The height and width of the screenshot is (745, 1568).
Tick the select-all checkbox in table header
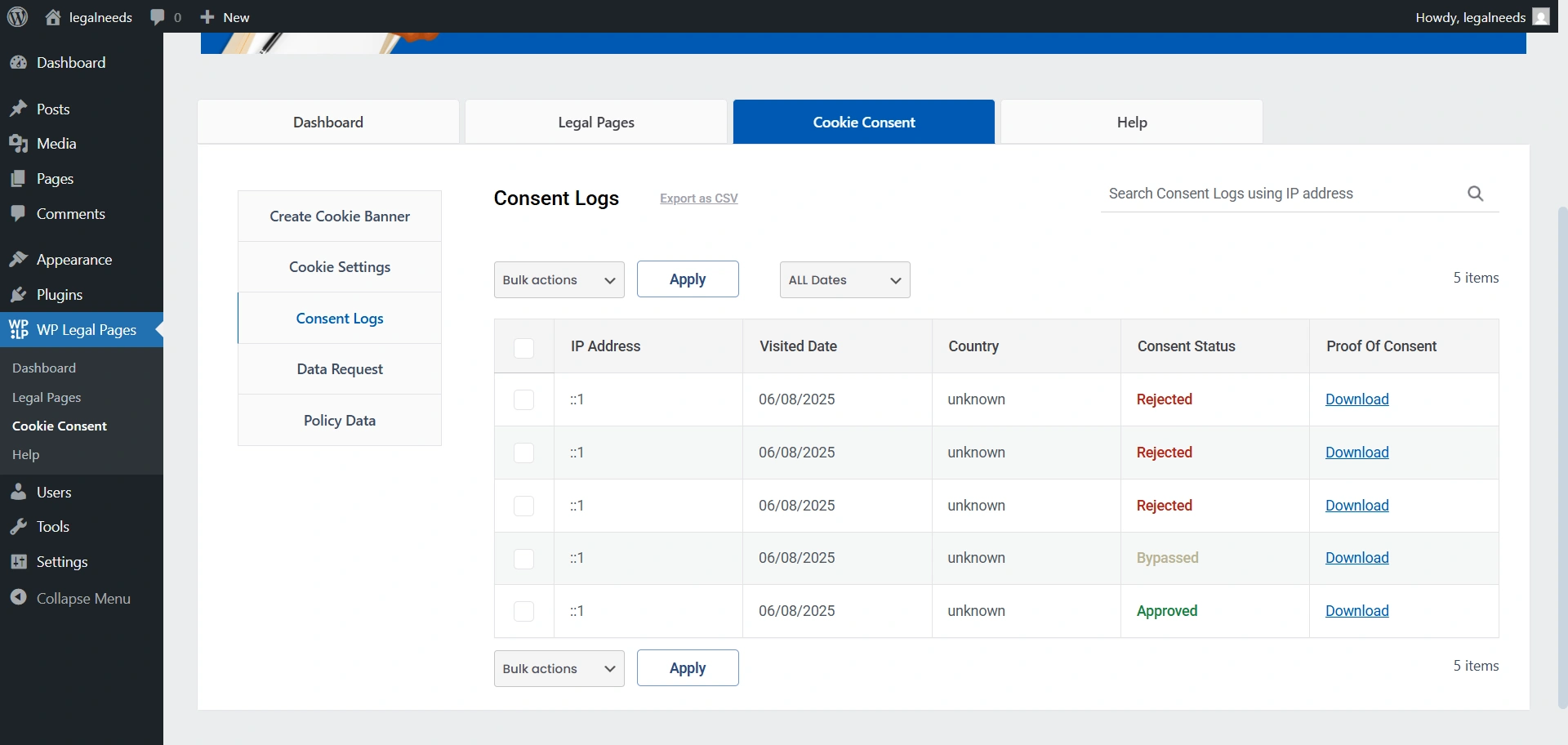(x=523, y=347)
